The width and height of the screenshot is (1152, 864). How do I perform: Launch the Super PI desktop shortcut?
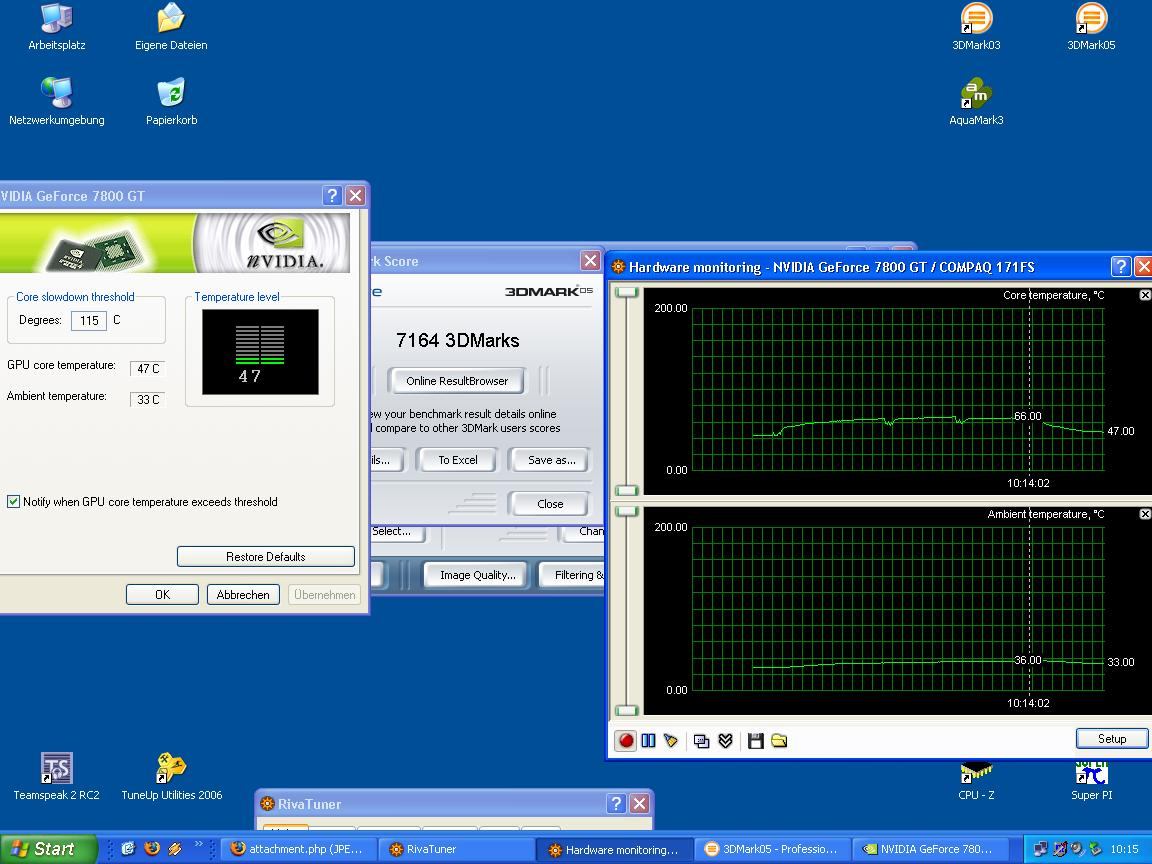[x=1091, y=782]
